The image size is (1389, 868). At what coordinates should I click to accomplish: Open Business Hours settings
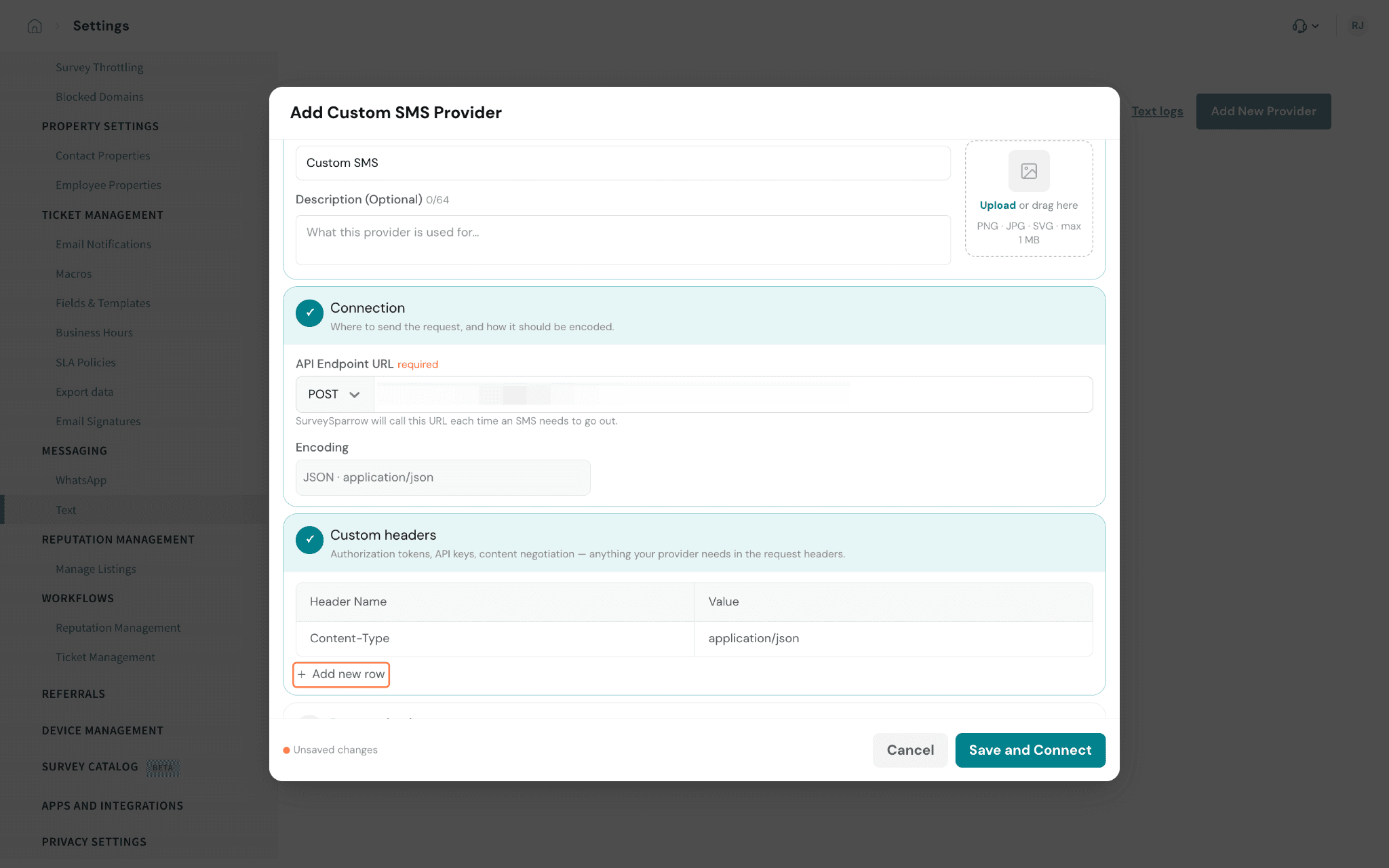pyautogui.click(x=94, y=333)
